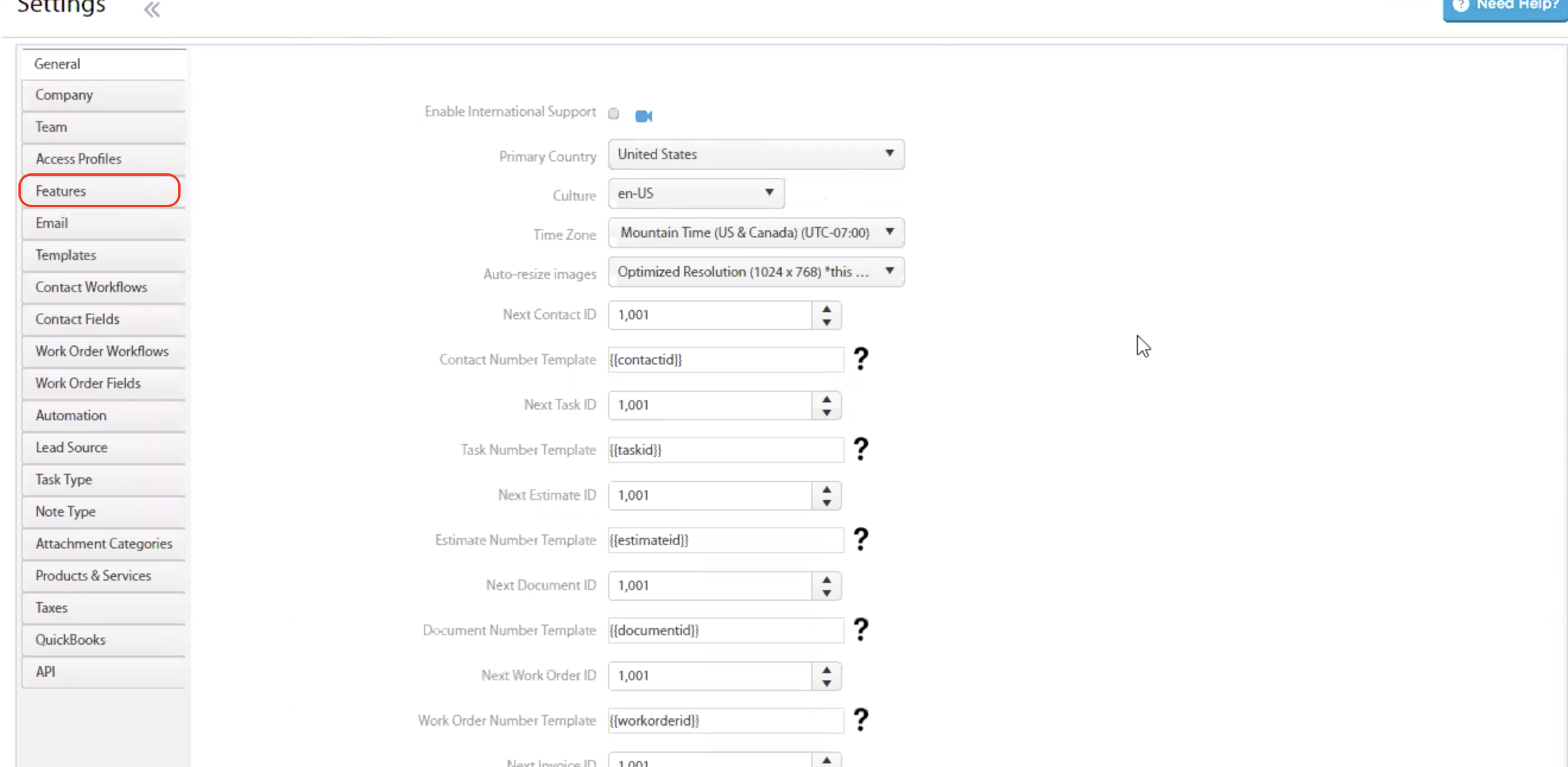Open the Company settings tab
The width and height of the screenshot is (1568, 767).
coord(103,96)
